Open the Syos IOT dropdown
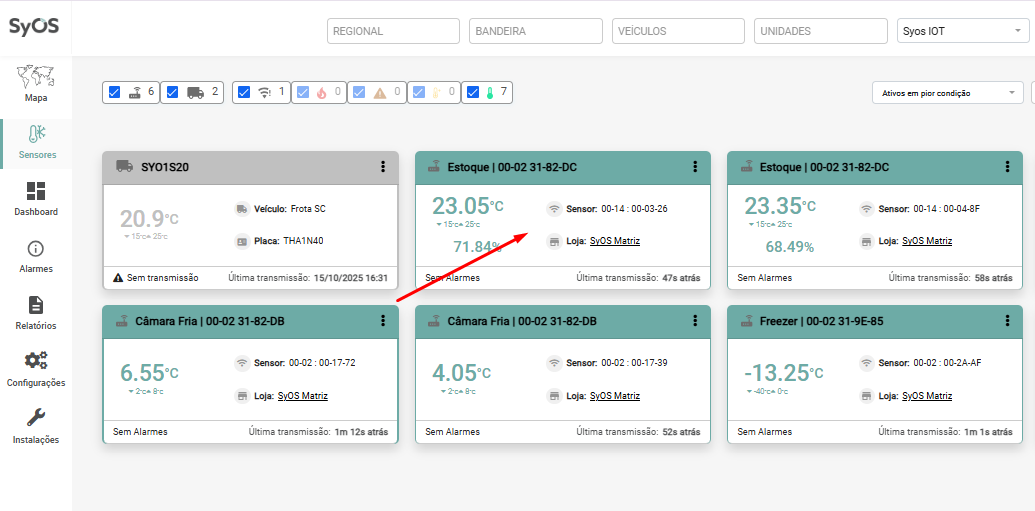Viewport: 1035px width, 511px height. 957,31
